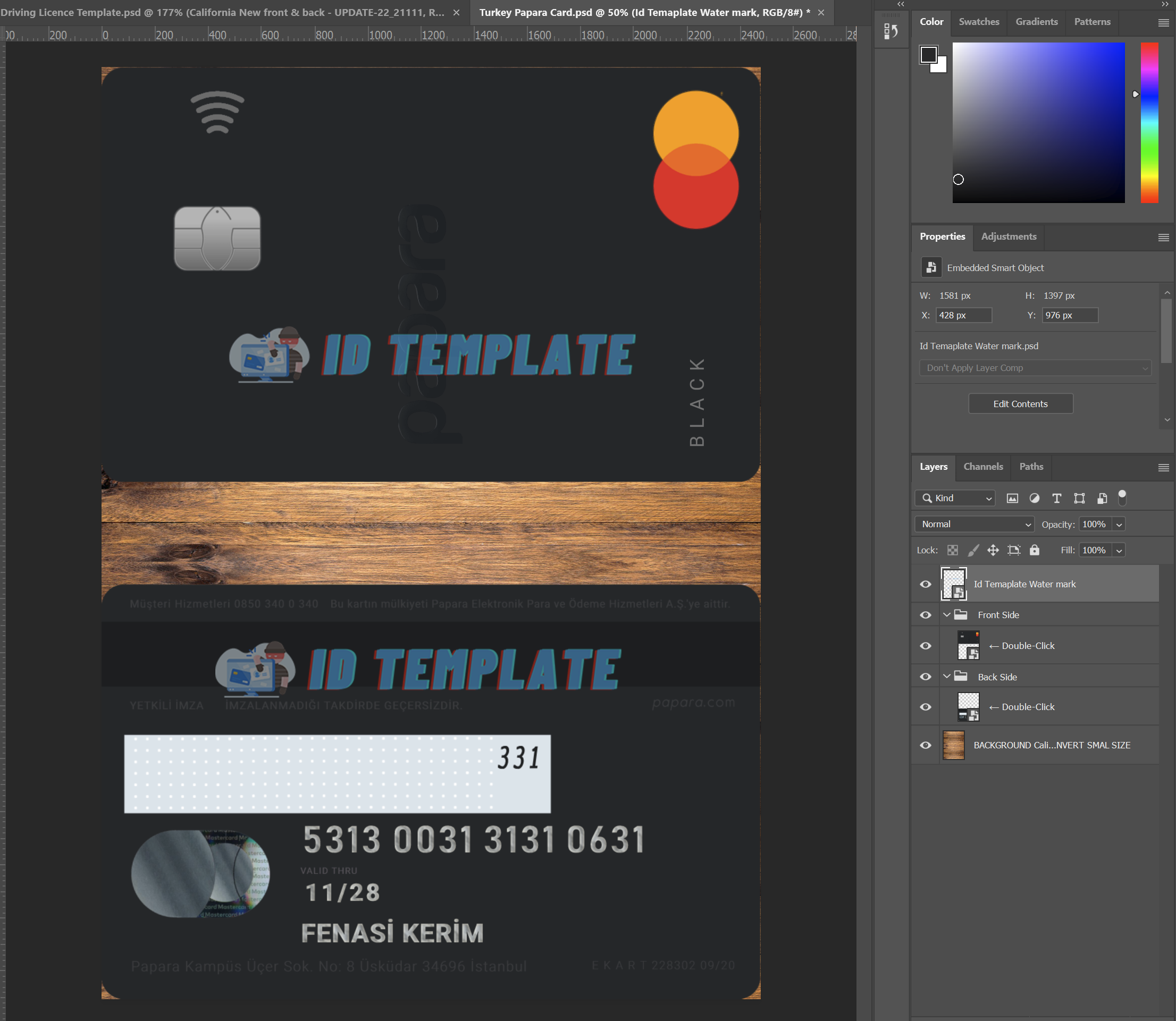1176x1021 pixels.
Task: Click the Lock all padlock icon
Action: click(1034, 551)
